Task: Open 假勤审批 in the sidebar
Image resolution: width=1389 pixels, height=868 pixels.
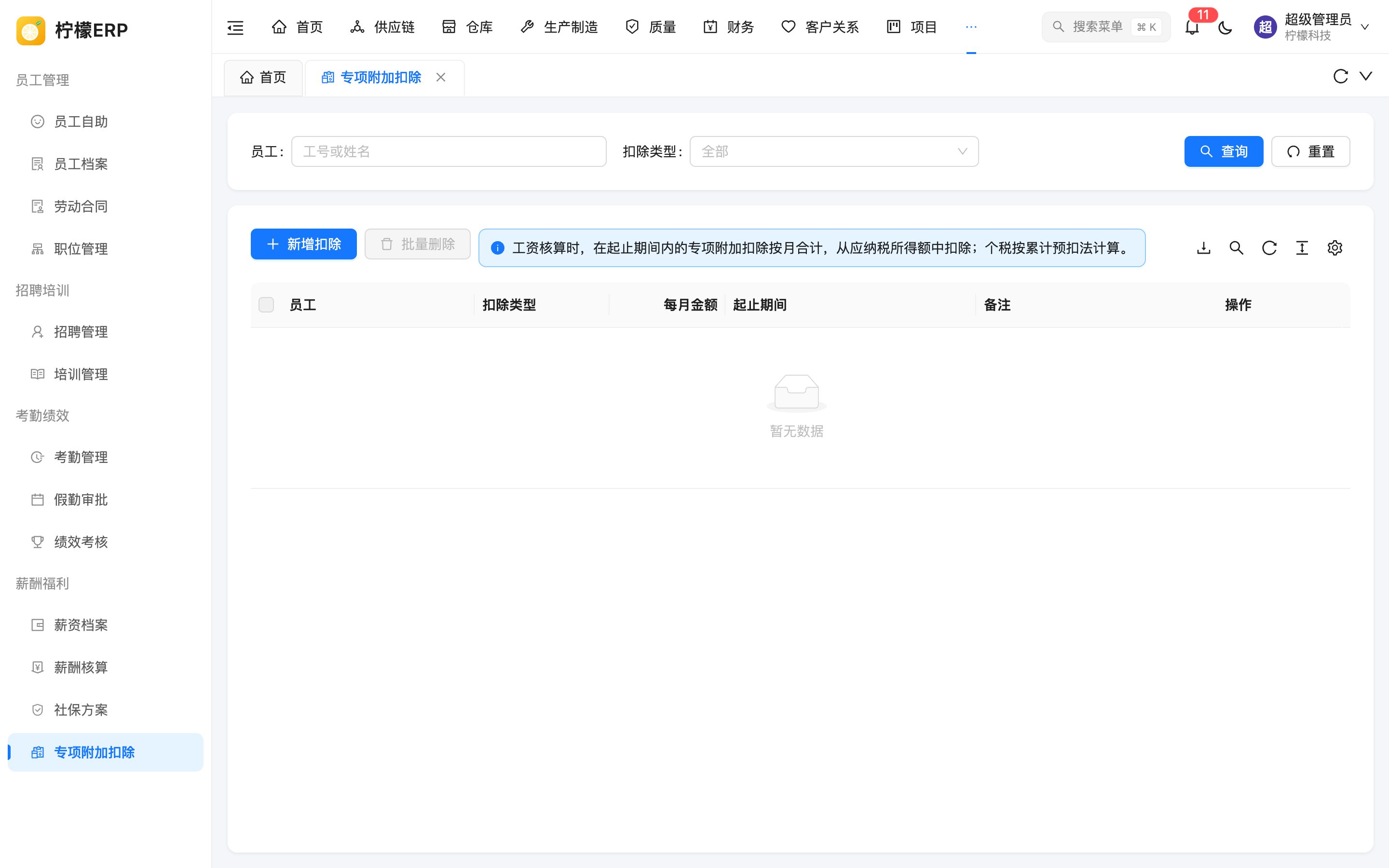Action: pos(106,500)
